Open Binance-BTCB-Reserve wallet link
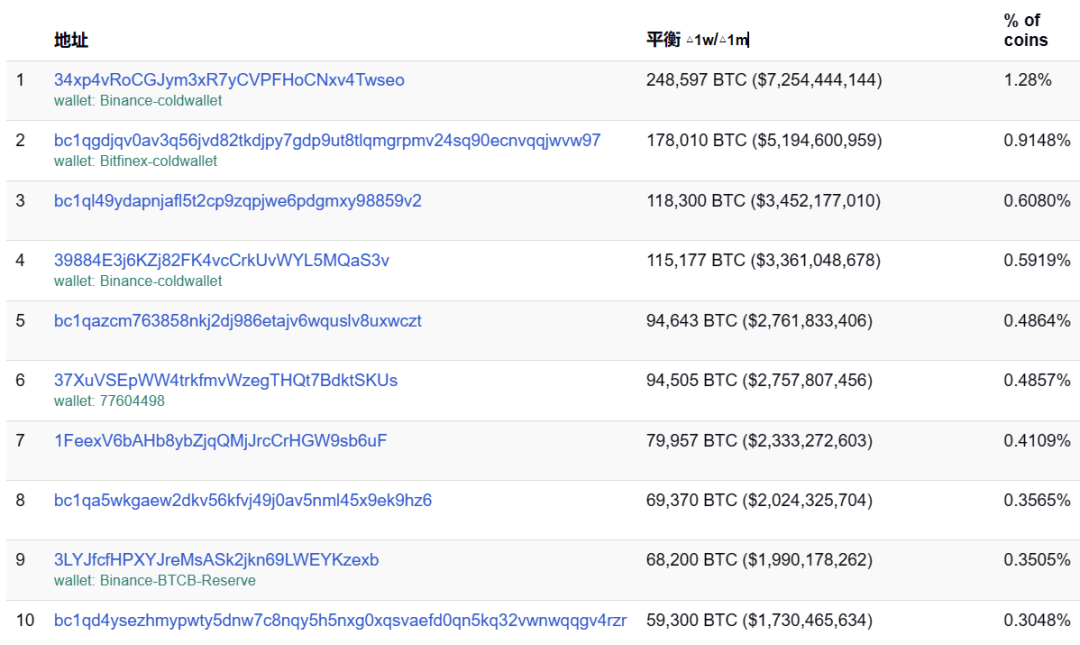The height and width of the screenshot is (645, 1080). (177, 581)
